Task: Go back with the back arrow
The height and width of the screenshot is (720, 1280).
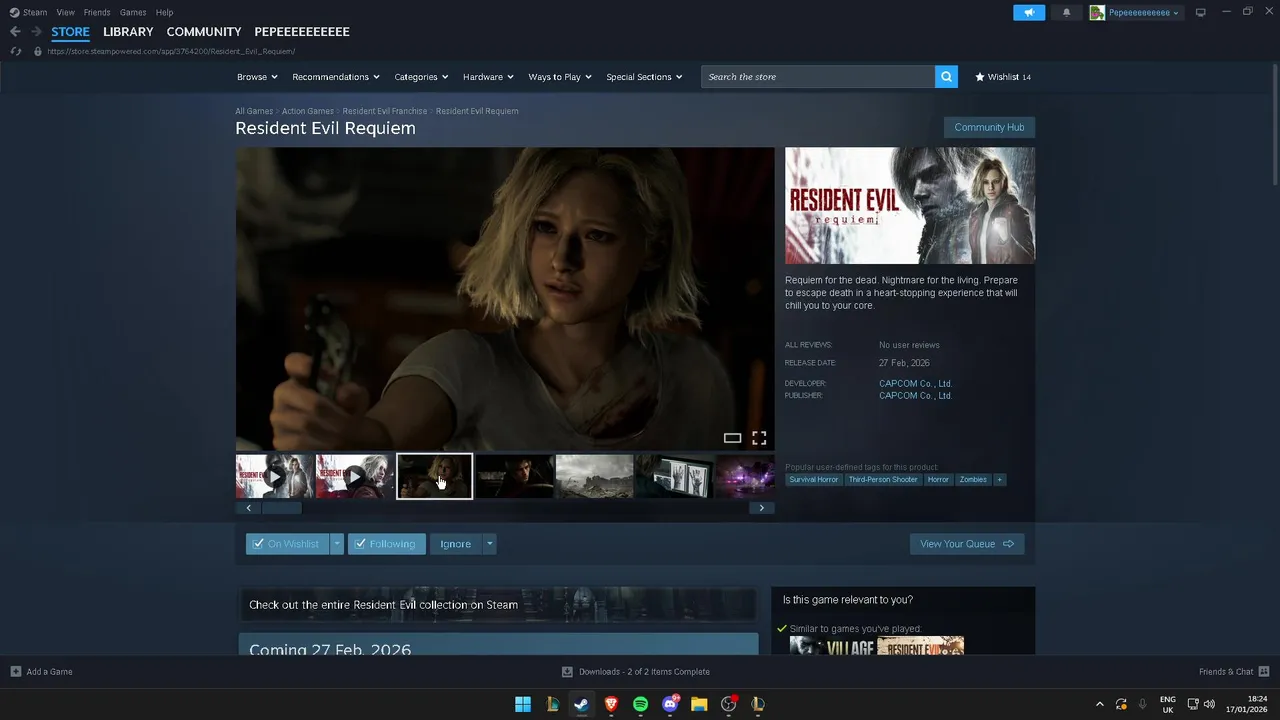Action: [15, 32]
